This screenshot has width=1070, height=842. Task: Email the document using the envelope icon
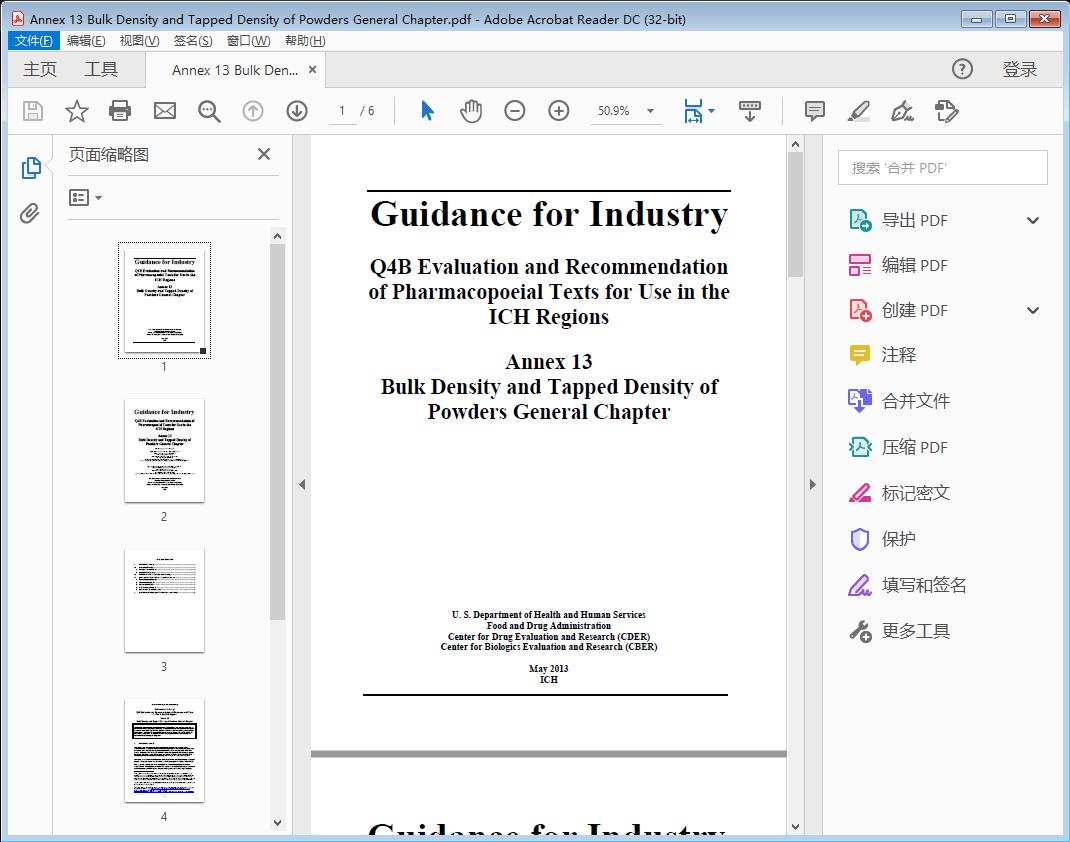coord(164,110)
